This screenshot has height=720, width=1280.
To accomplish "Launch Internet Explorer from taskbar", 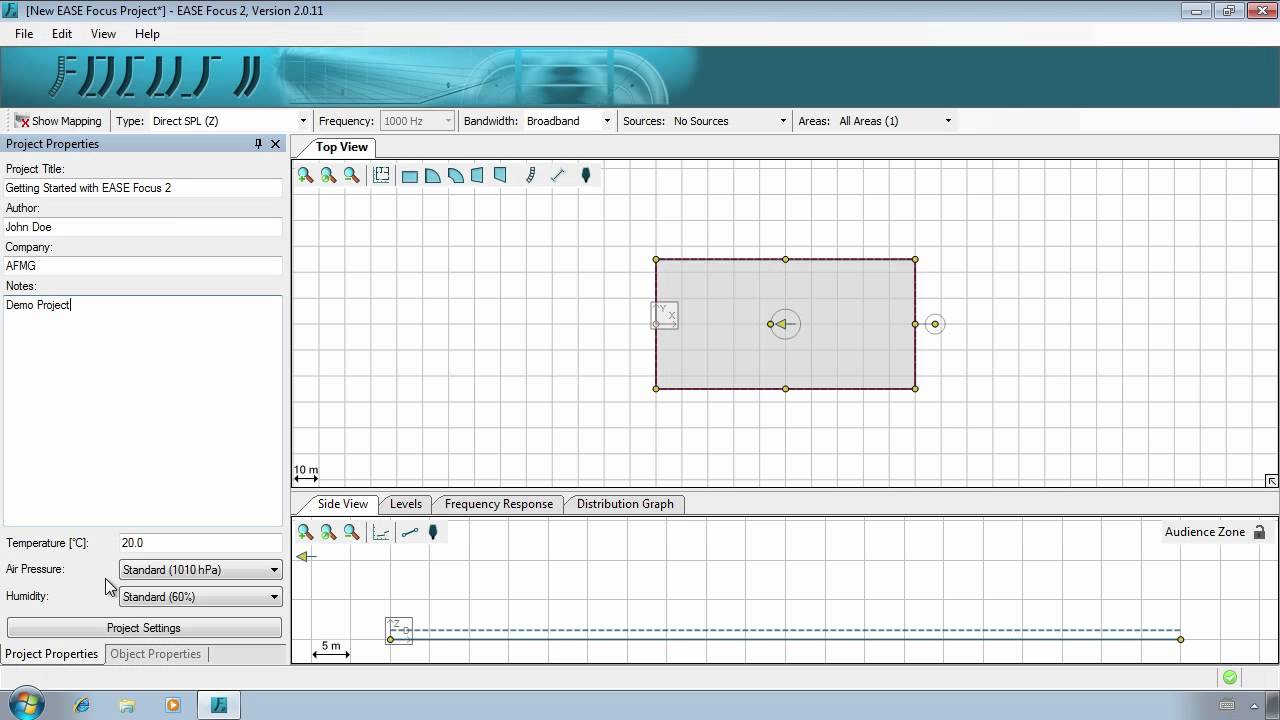I will click(82, 705).
